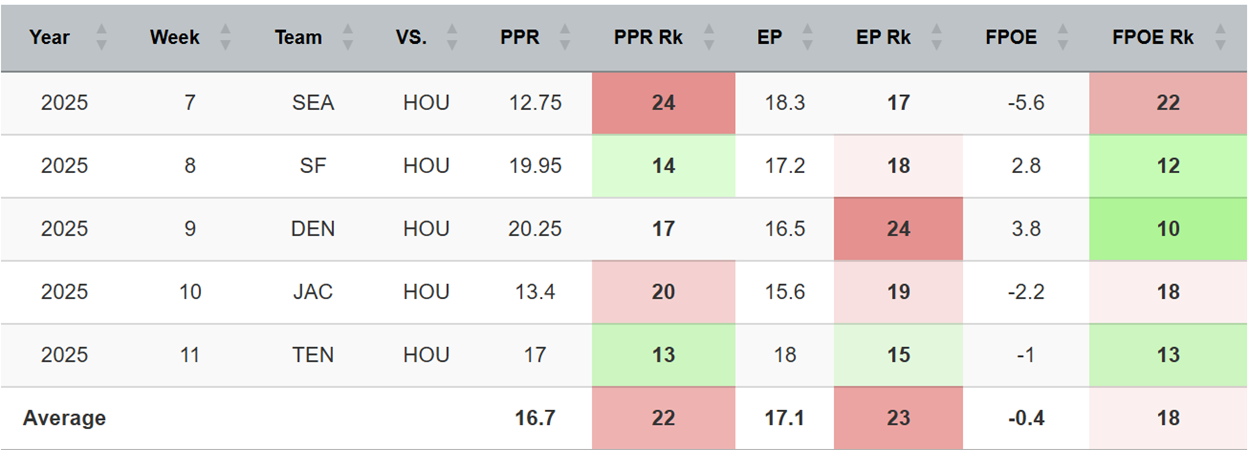Click the Average row label
Image resolution: width=1249 pixels, height=450 pixels.
click(x=65, y=418)
